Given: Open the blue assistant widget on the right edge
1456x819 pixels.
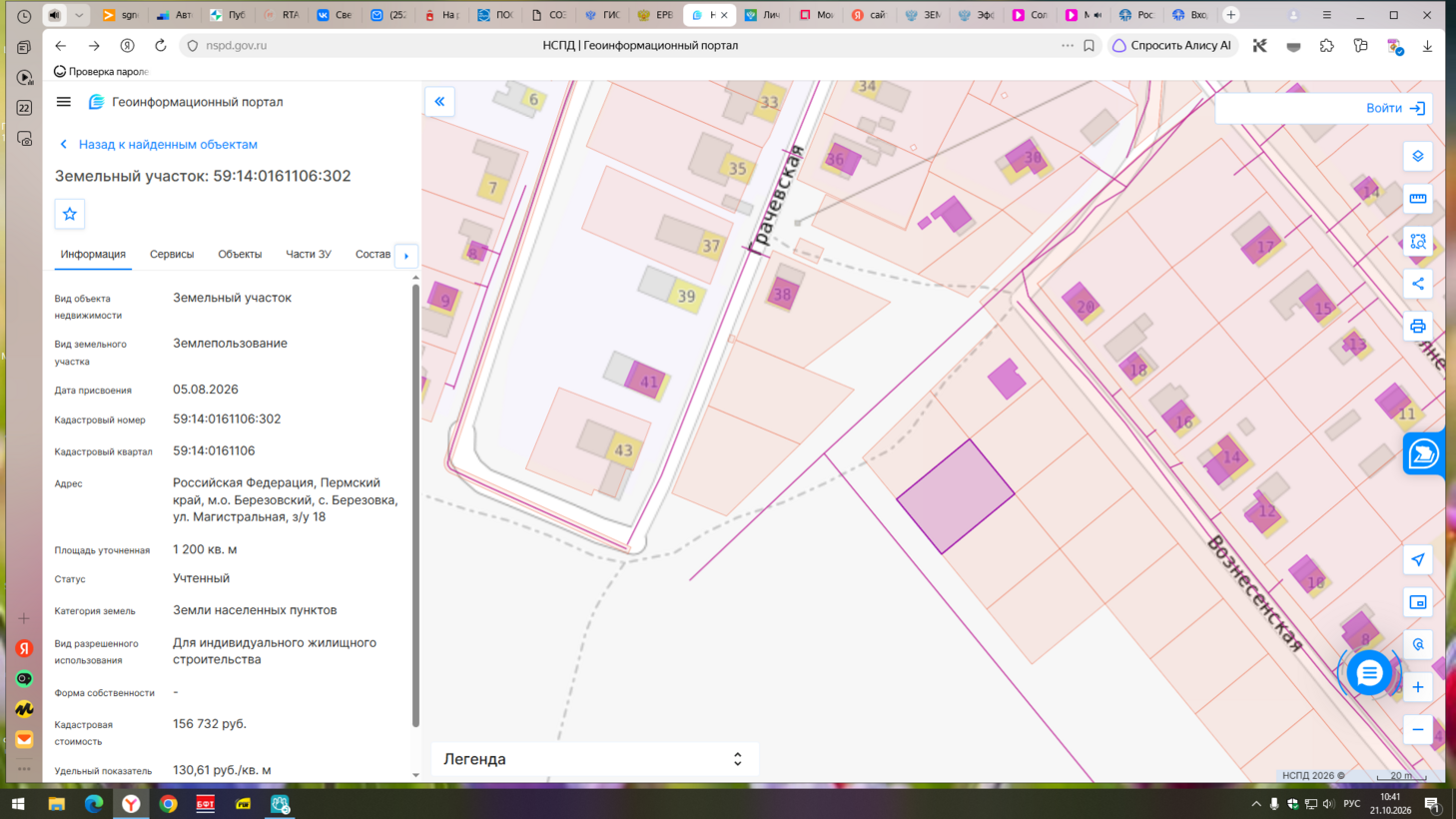Looking at the screenshot, I should point(1423,454).
